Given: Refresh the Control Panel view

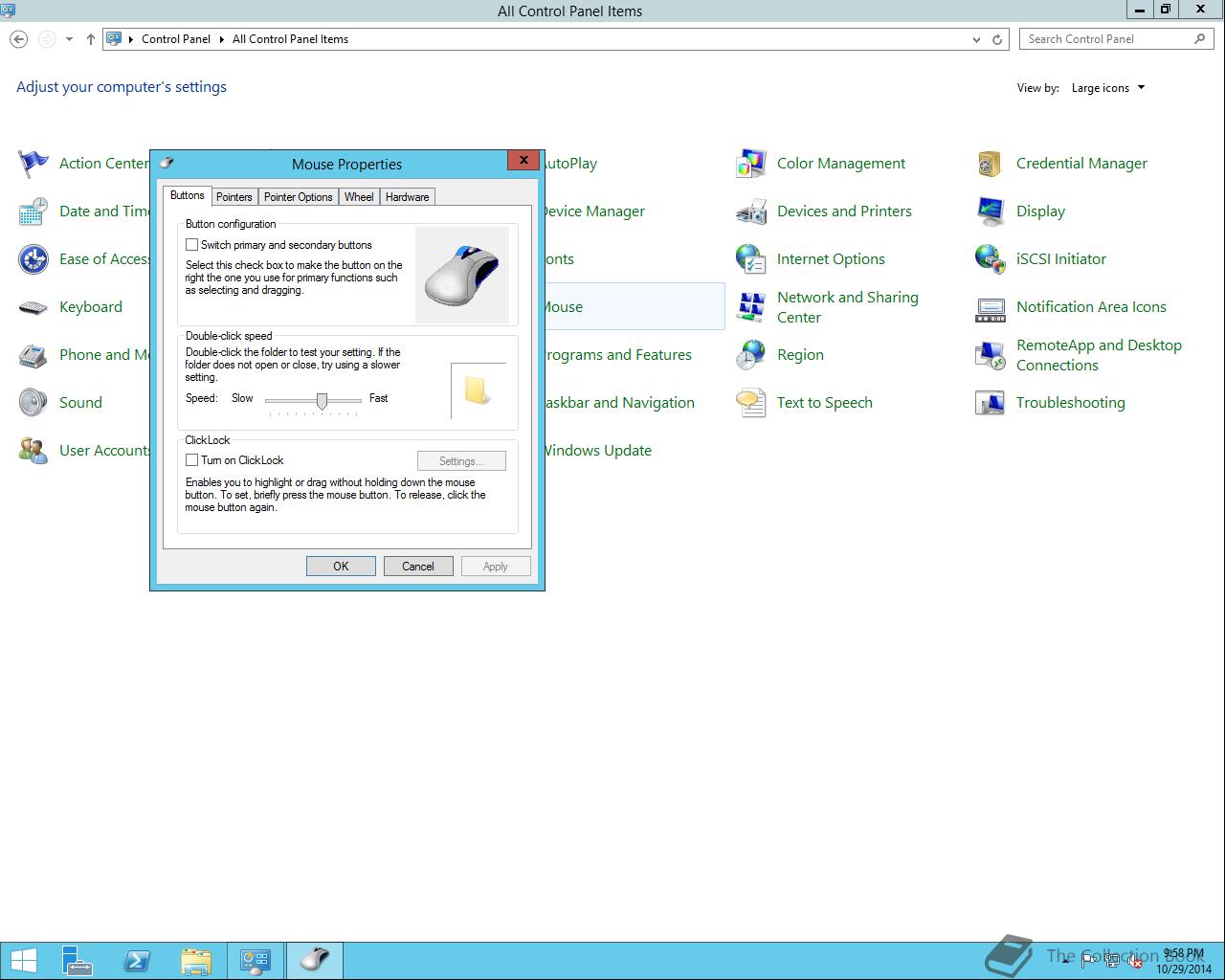Looking at the screenshot, I should [997, 39].
